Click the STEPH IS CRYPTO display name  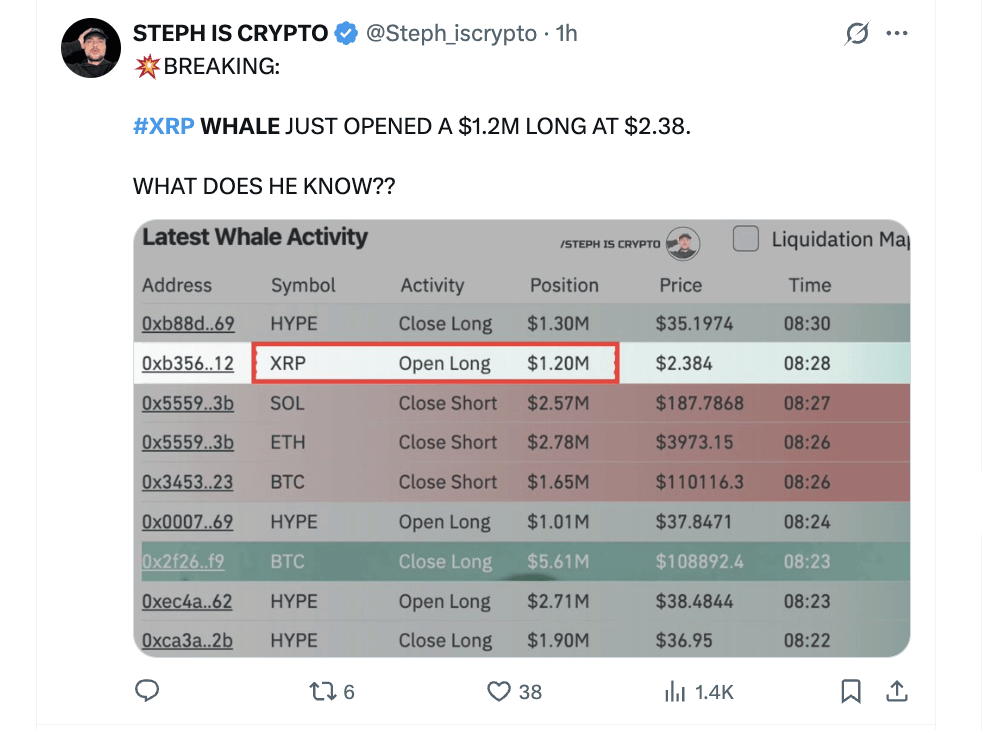click(230, 33)
